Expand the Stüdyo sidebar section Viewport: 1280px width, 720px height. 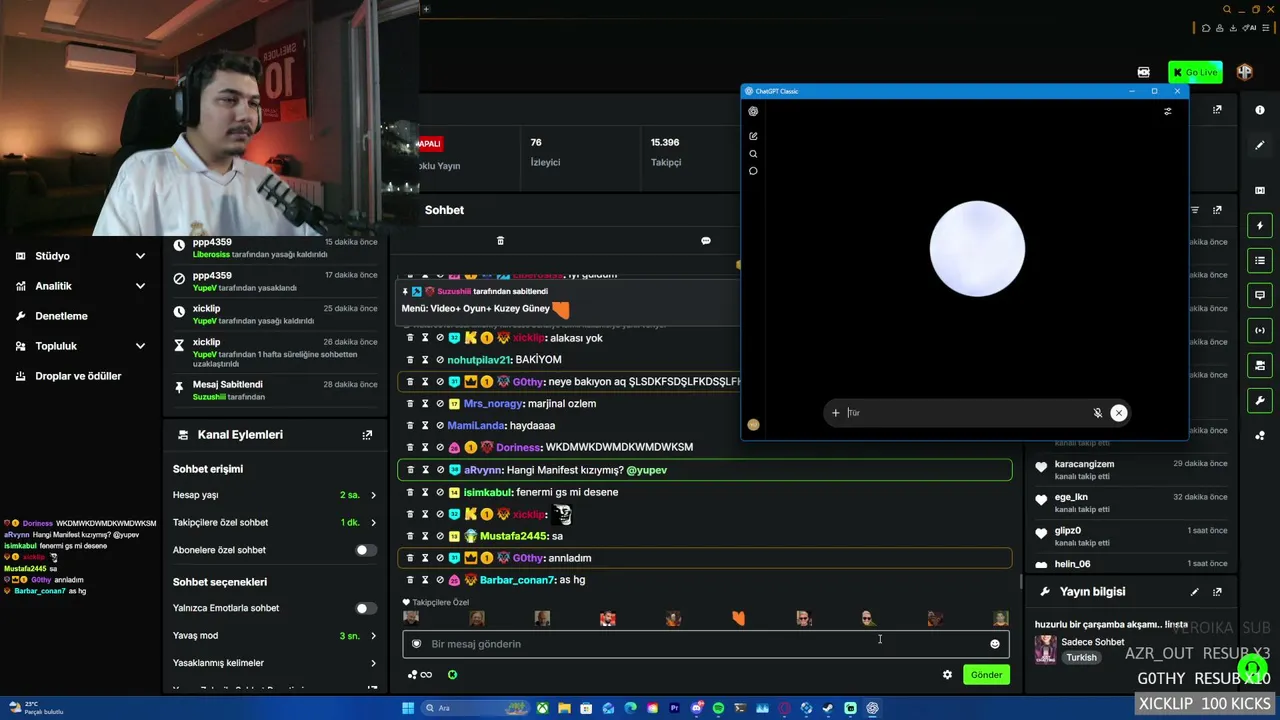pyautogui.click(x=80, y=256)
